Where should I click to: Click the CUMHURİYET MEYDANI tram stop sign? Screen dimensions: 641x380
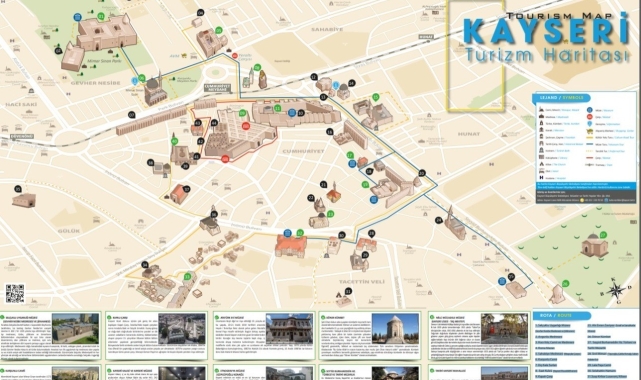click(217, 88)
